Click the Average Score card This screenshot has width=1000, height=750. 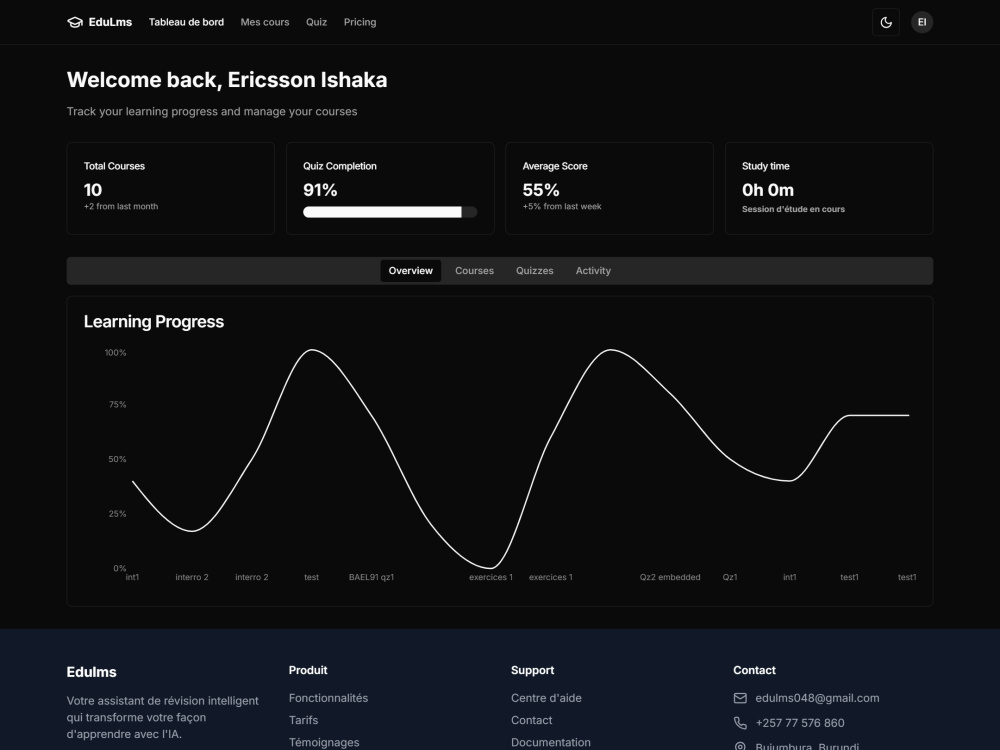pos(609,189)
